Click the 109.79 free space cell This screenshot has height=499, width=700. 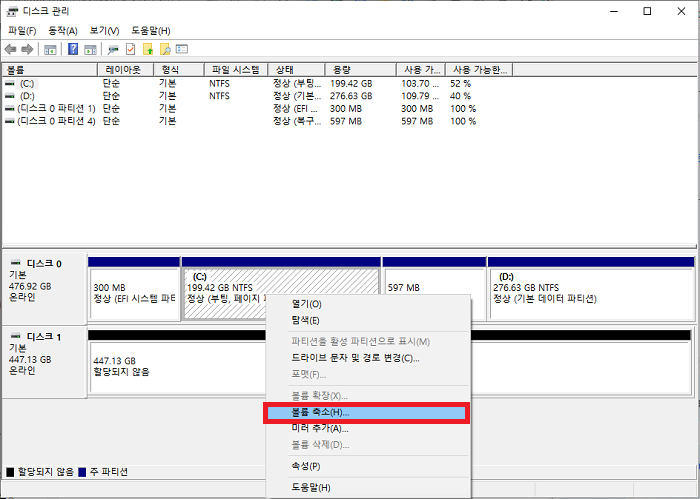point(420,96)
